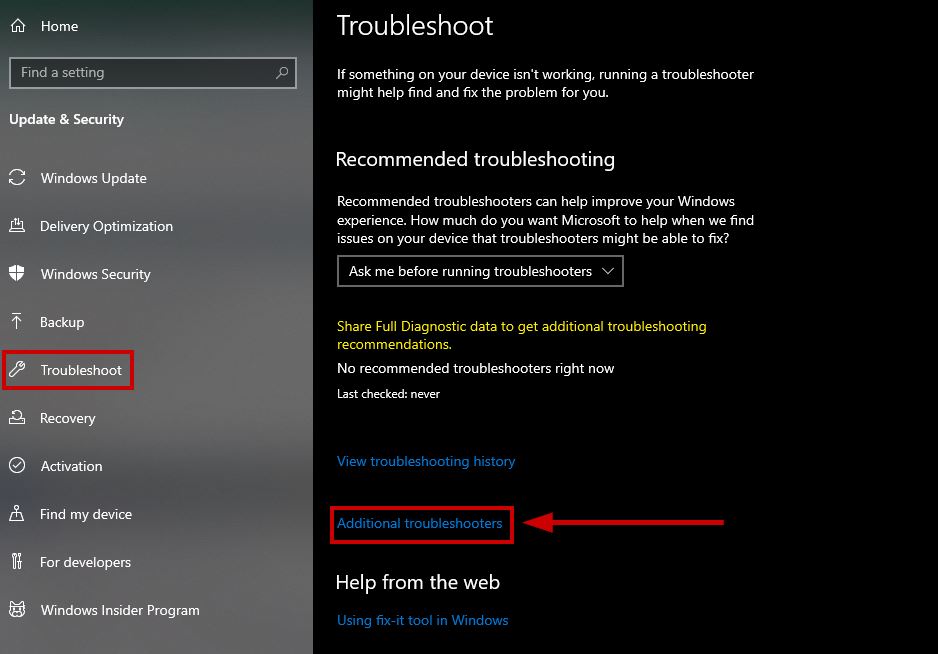This screenshot has width=938, height=654.
Task: Select the Troubleshoot sidebar entry
Action: click(x=81, y=370)
